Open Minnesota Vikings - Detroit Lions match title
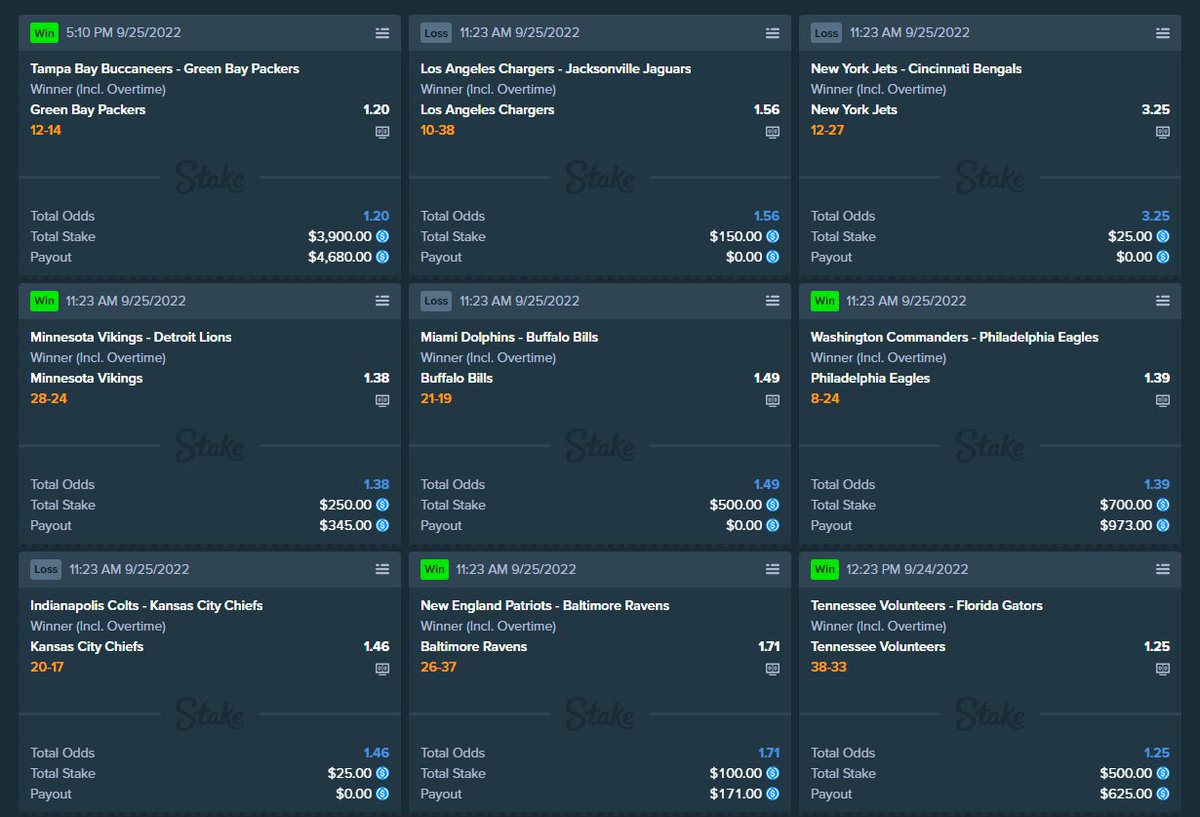The width and height of the screenshot is (1200, 817). 131,337
